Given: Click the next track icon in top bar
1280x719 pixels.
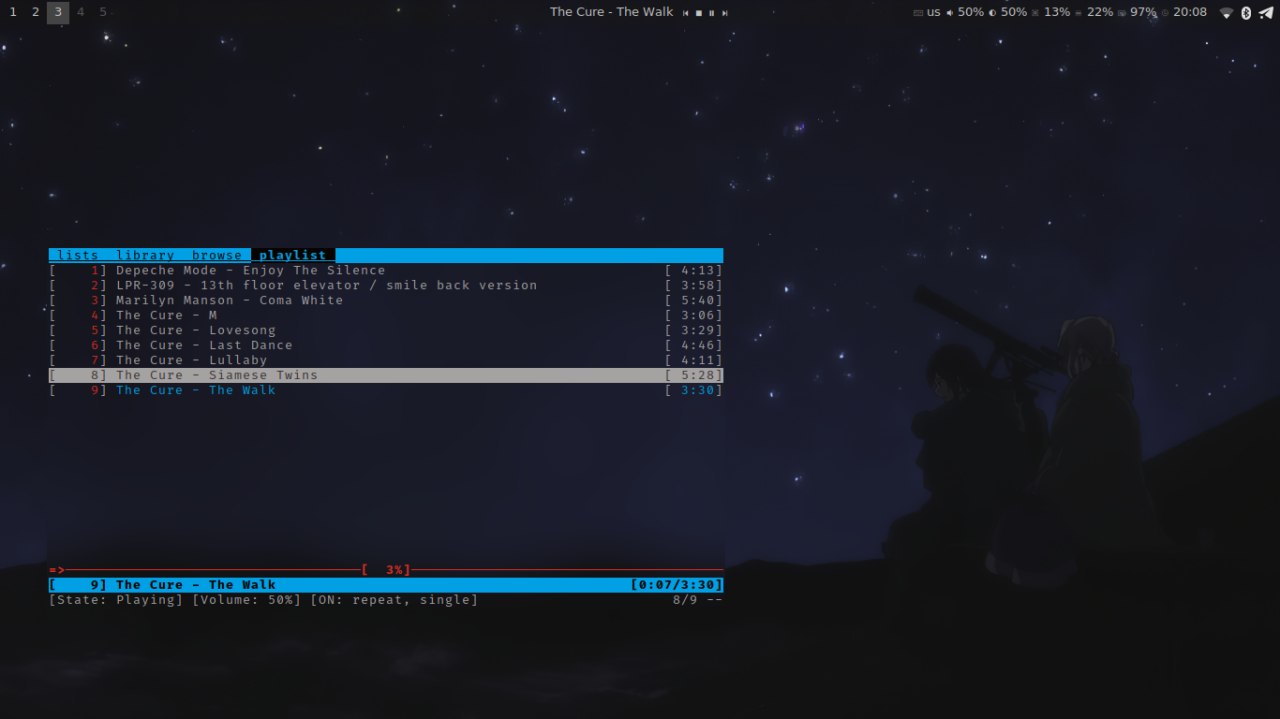Looking at the screenshot, I should point(725,13).
